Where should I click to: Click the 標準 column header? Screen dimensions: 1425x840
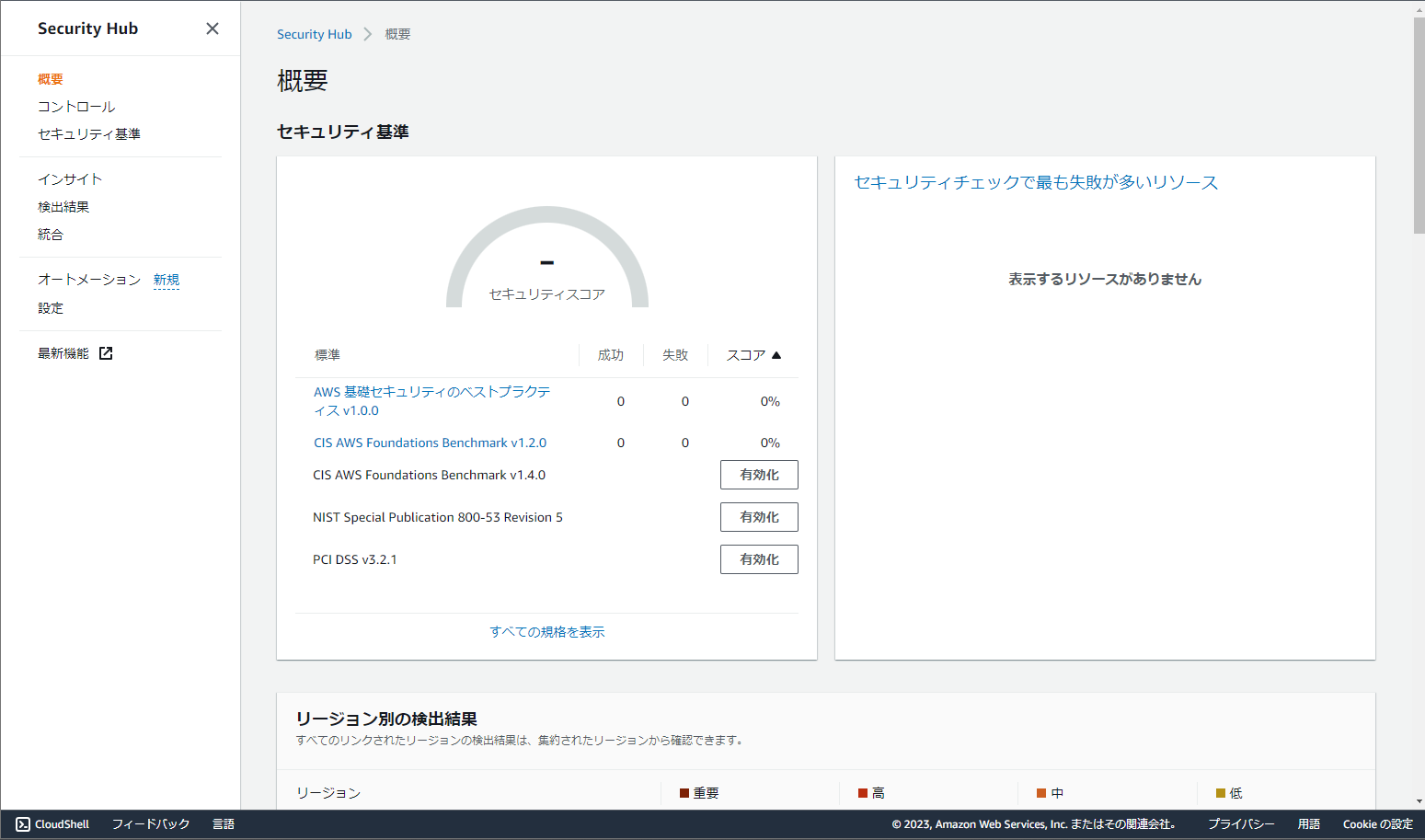[328, 355]
